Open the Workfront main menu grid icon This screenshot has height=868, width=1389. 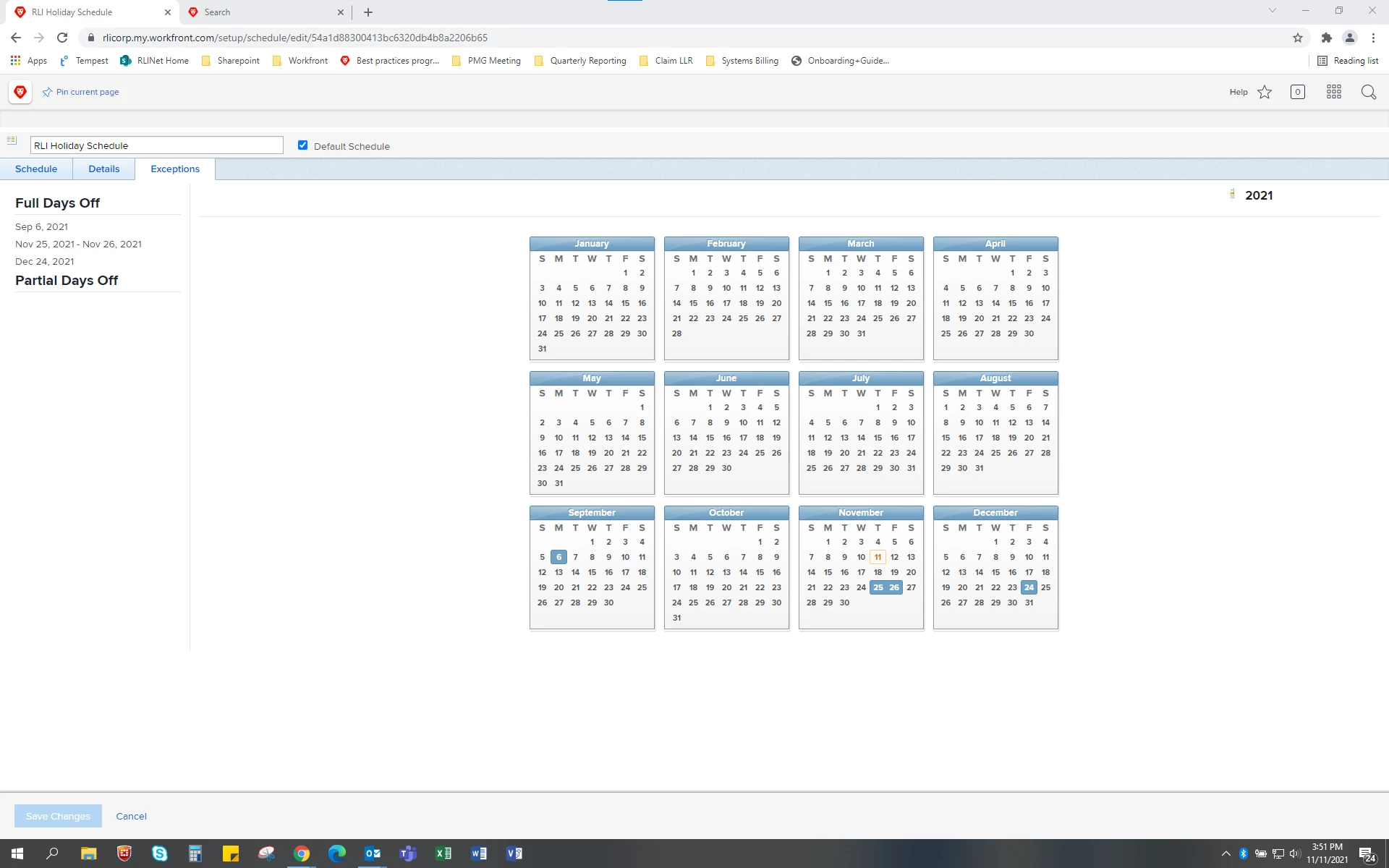coord(1334,92)
